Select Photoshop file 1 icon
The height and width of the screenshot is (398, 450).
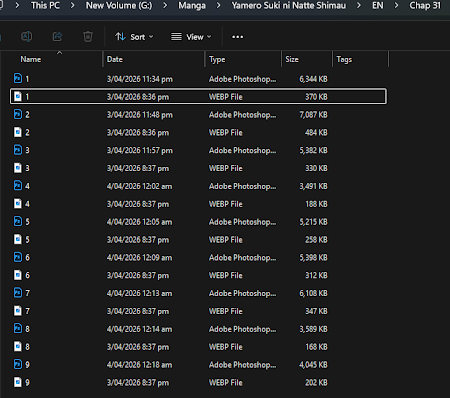(x=18, y=78)
